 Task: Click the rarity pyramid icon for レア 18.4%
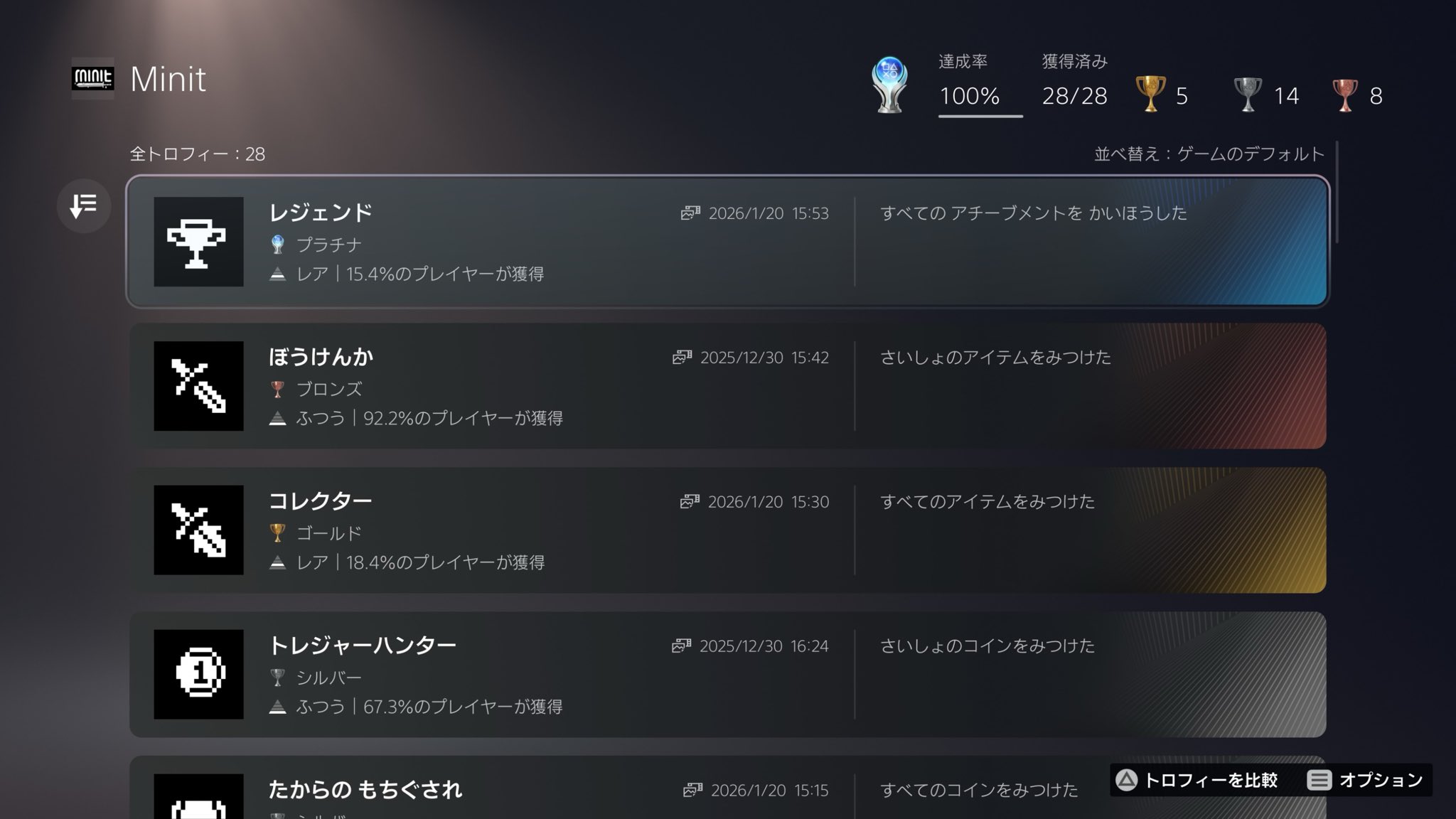pos(278,562)
